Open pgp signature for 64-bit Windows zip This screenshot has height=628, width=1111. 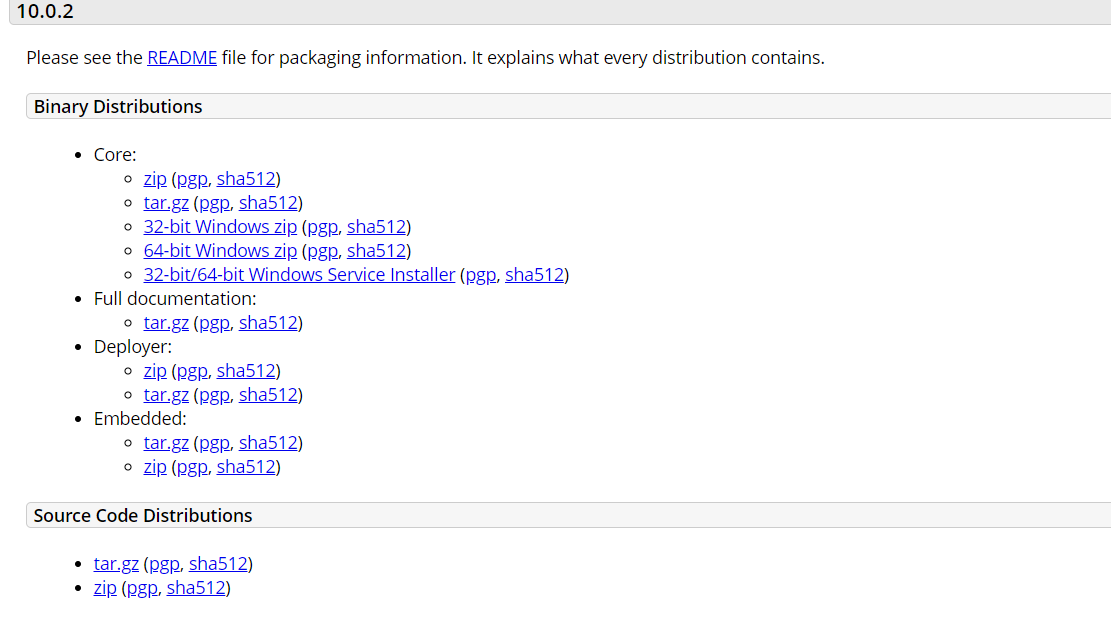(x=322, y=251)
